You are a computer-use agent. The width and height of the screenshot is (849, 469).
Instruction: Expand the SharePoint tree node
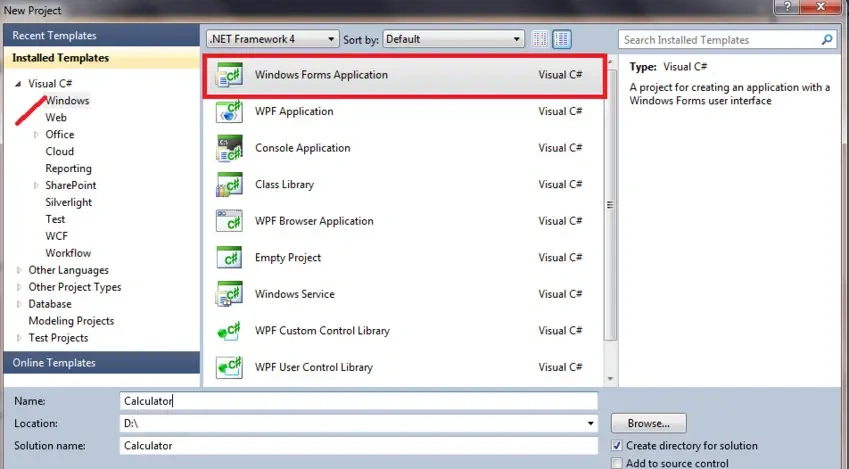point(36,185)
